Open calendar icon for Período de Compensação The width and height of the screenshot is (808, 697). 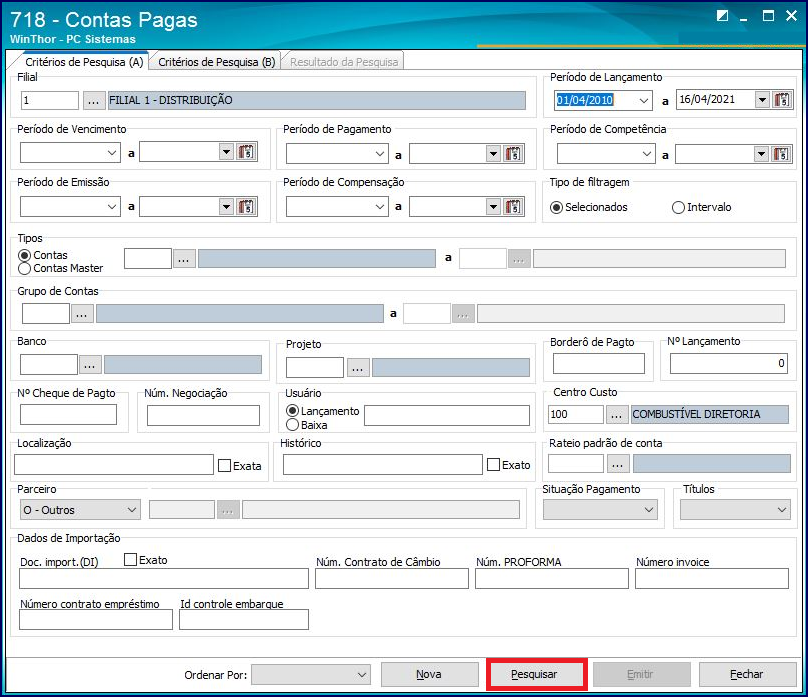[x=513, y=207]
